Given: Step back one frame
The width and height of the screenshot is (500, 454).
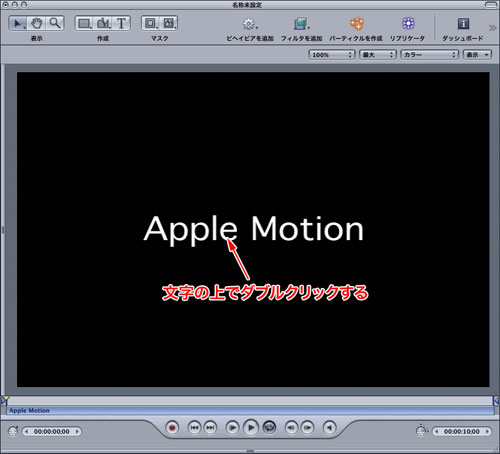Looking at the screenshot, I should (x=291, y=427).
